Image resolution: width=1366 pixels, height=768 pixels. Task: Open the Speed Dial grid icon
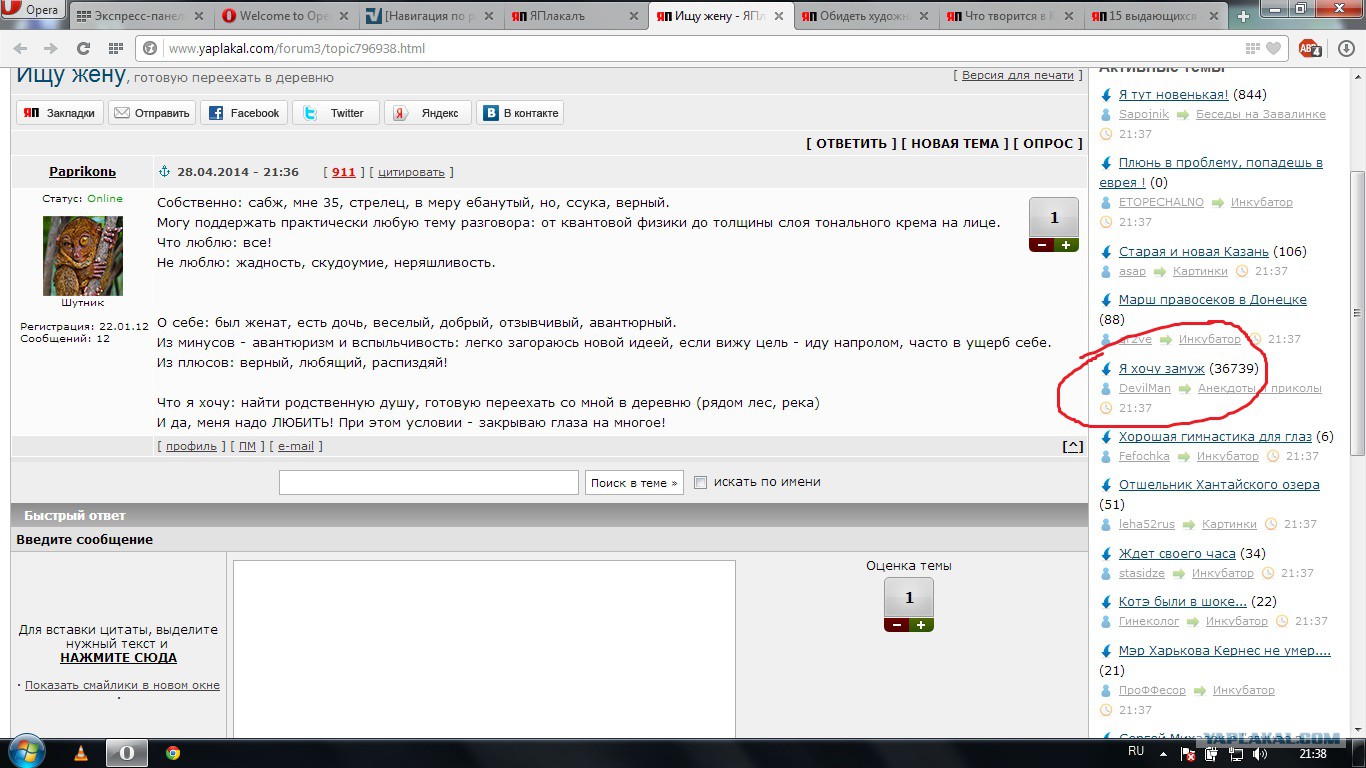coord(115,48)
